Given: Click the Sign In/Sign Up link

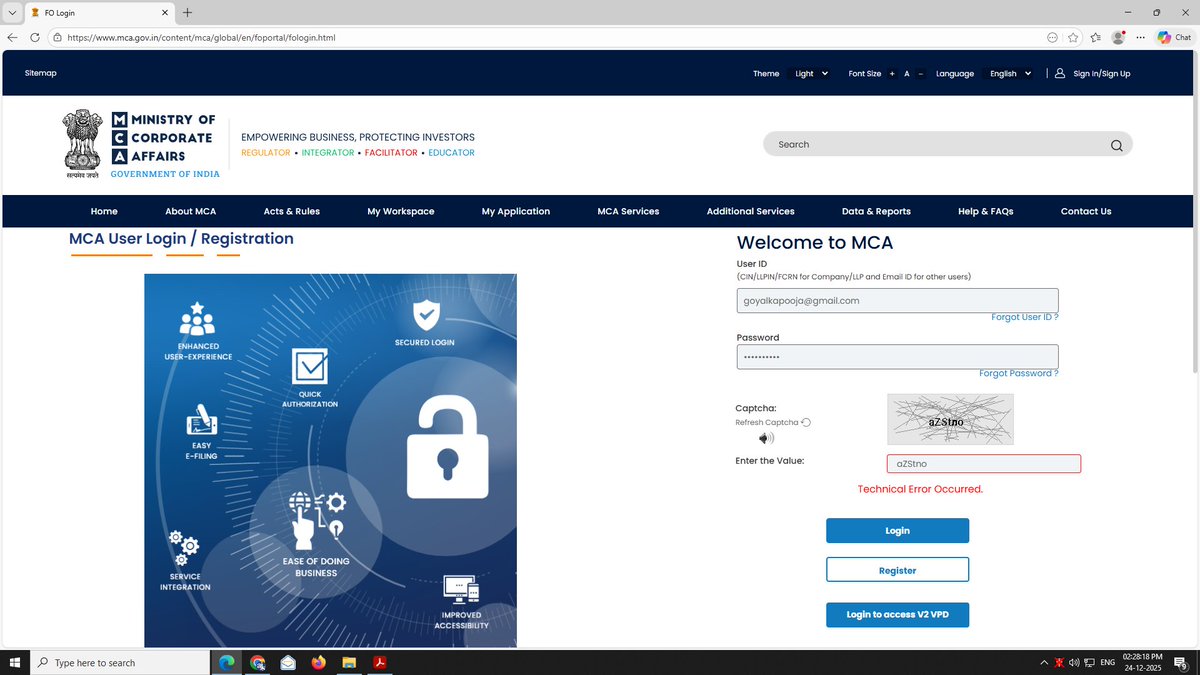Looking at the screenshot, I should click(1101, 74).
